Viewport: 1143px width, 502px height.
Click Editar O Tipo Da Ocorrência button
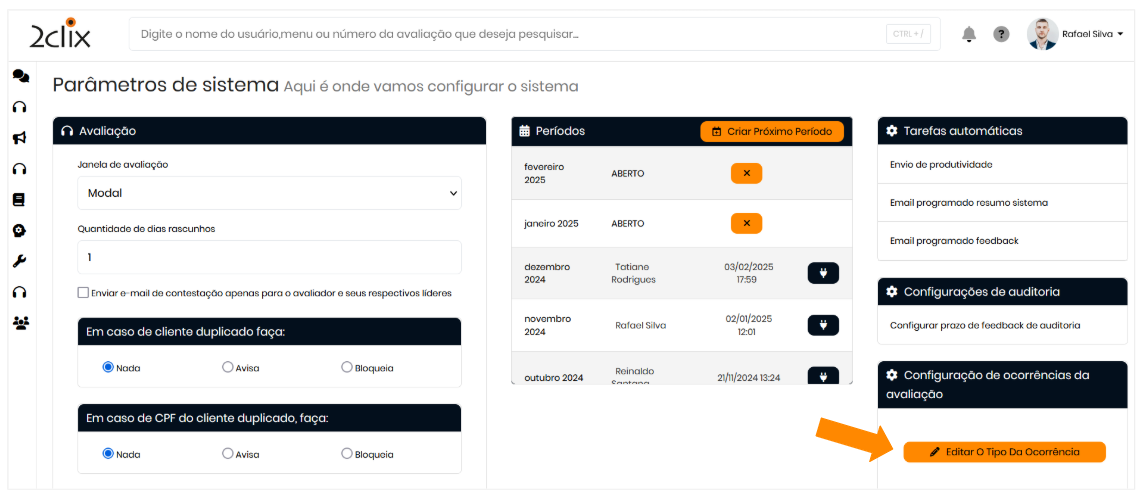click(1004, 452)
